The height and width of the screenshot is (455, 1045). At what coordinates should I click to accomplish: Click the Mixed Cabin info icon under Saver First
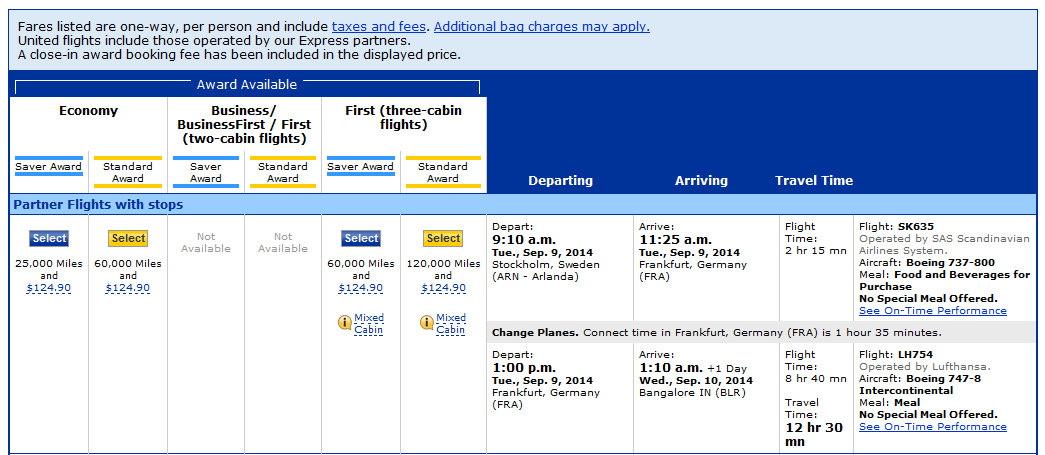[x=345, y=323]
